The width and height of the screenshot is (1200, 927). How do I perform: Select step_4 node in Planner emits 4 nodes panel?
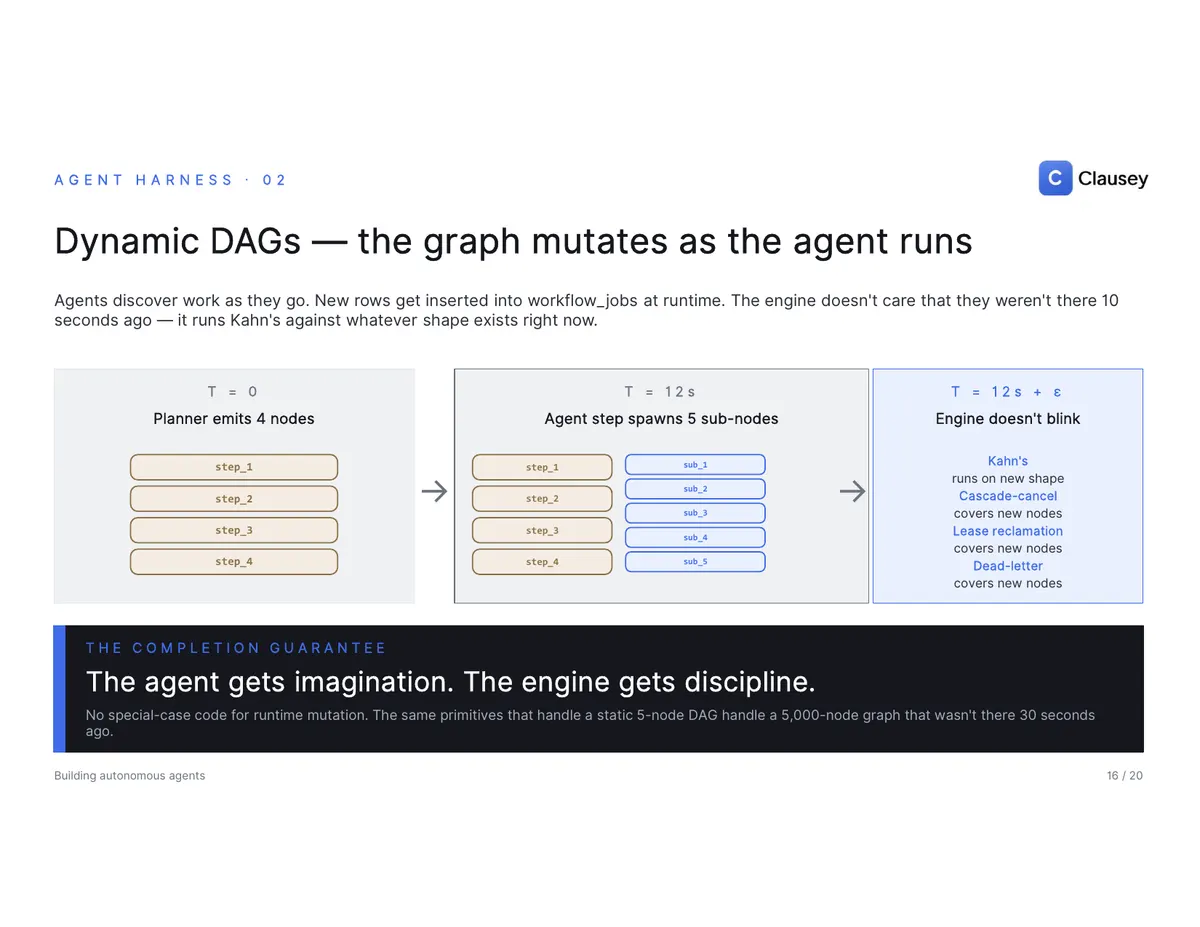(x=234, y=562)
